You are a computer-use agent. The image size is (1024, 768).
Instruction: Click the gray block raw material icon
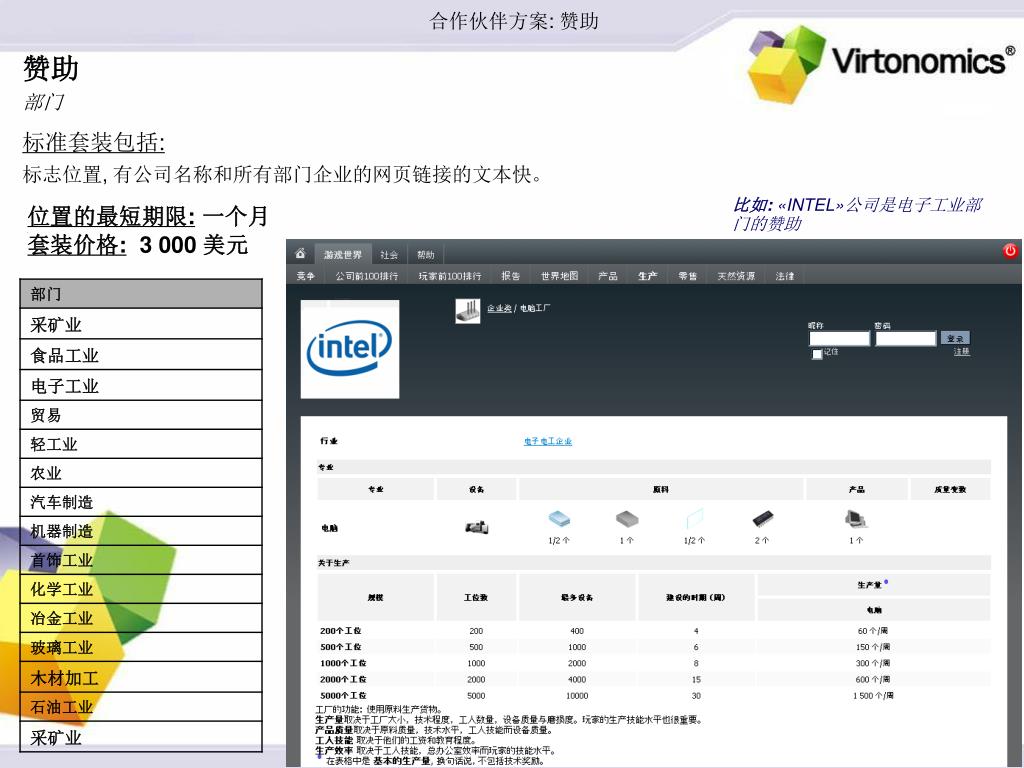click(627, 519)
